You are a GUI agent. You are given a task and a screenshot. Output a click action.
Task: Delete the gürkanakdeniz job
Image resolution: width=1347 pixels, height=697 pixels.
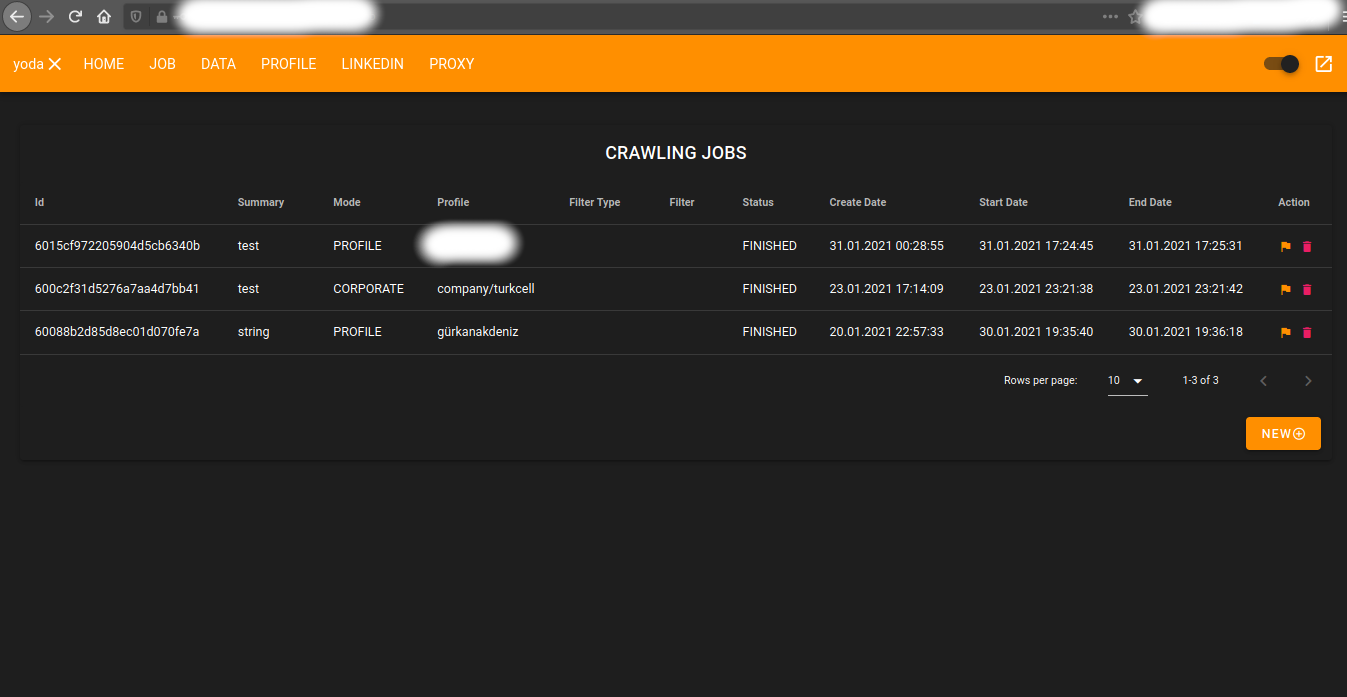[1307, 333]
